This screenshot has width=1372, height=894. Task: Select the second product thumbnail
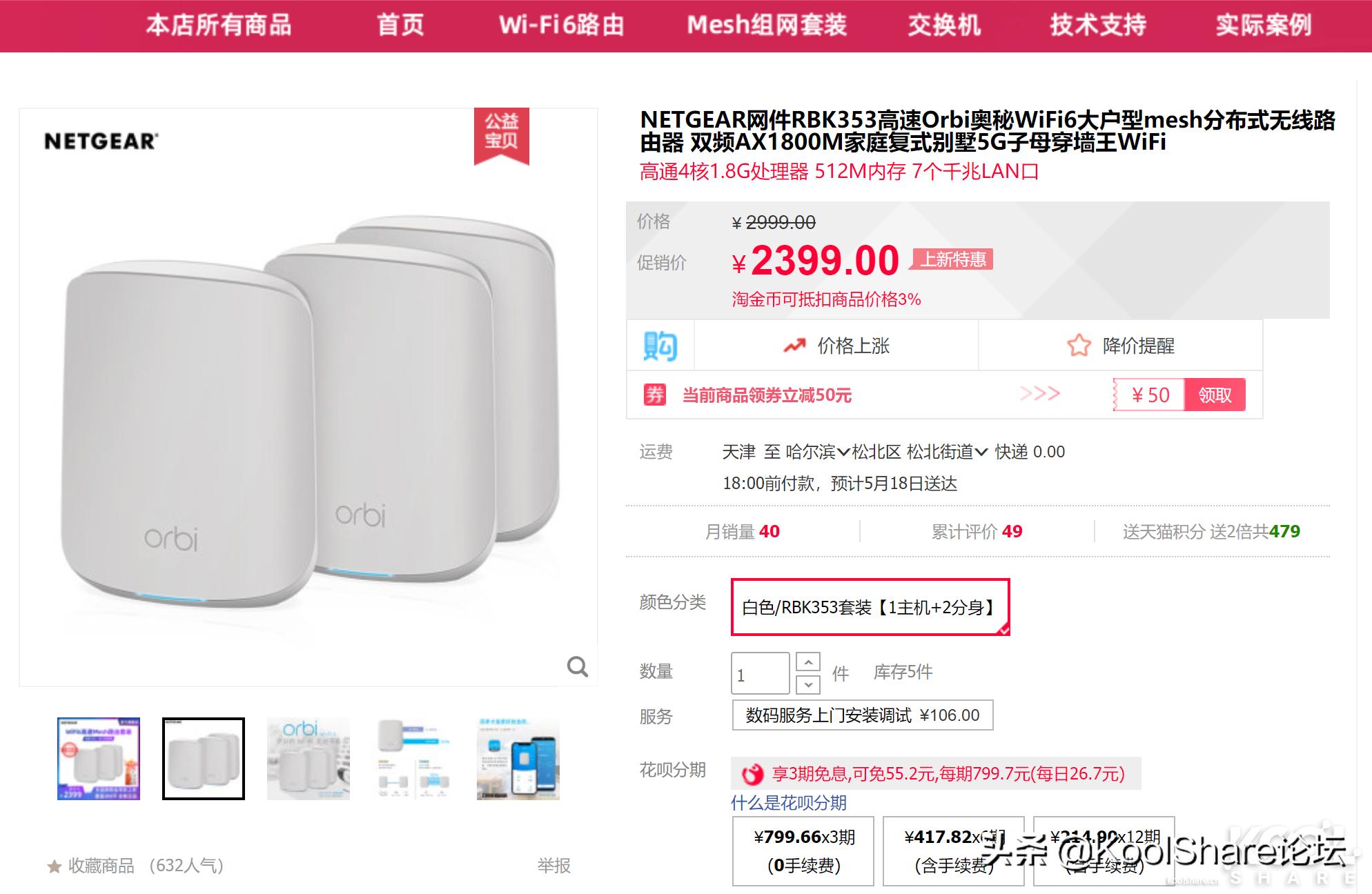point(203,757)
